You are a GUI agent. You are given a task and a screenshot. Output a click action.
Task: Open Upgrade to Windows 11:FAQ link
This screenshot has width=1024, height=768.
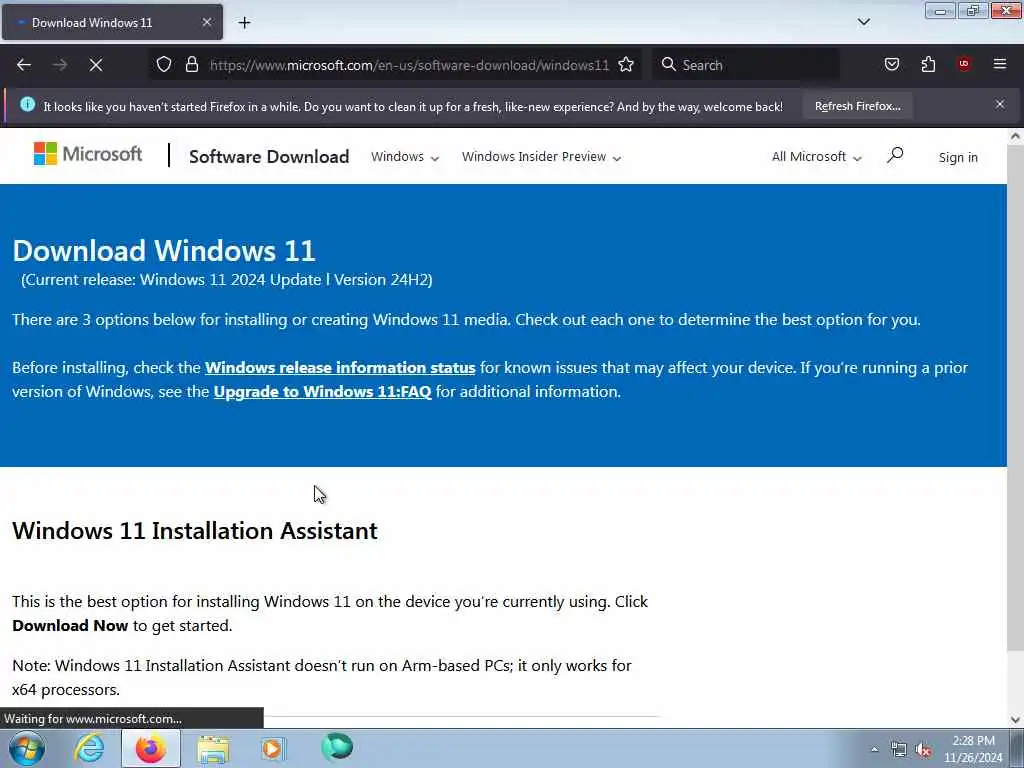(323, 392)
